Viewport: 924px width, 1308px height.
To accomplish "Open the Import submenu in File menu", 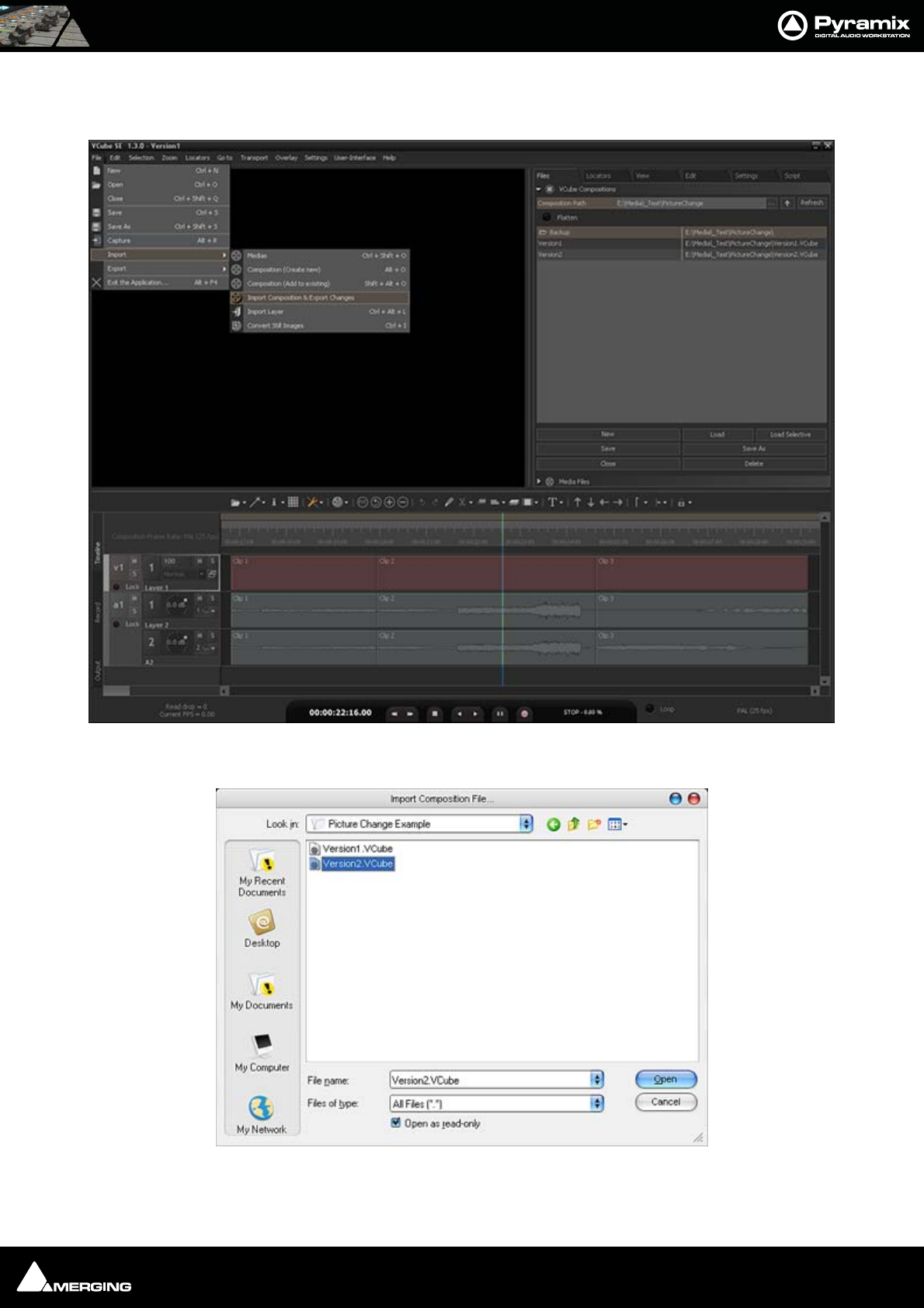I will coord(161,255).
